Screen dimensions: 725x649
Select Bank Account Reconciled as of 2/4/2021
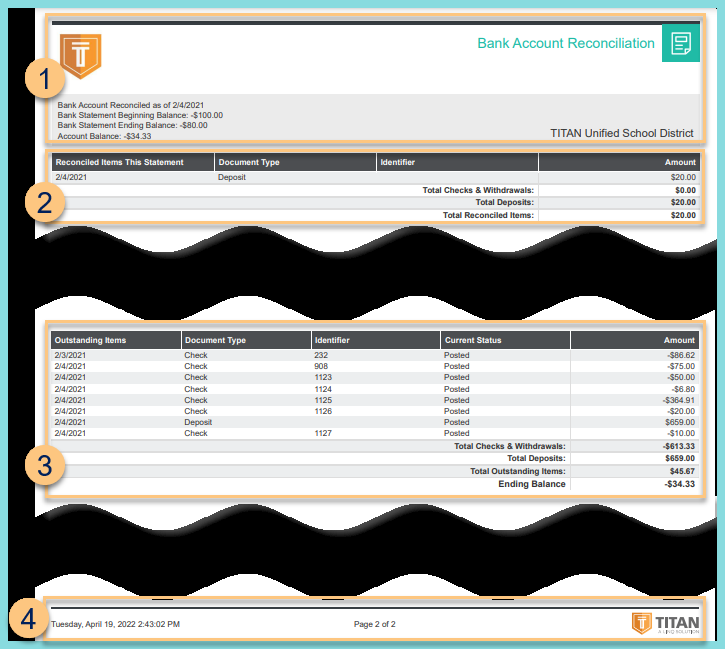pos(130,105)
